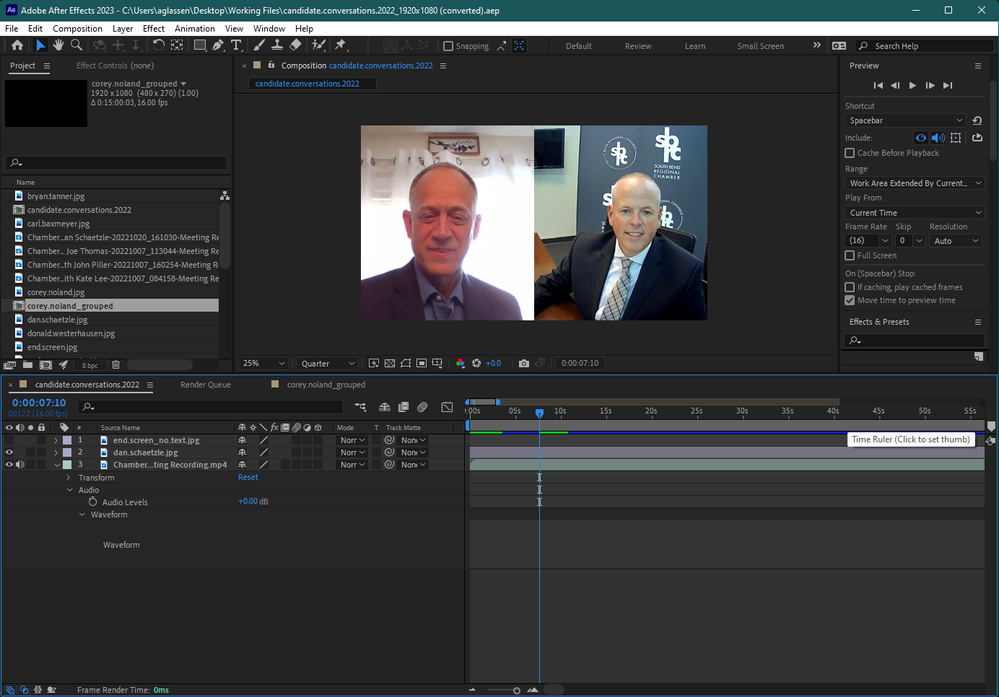Screen dimensions: 999x697
Task: Take snapshot with the camera icon
Action: tap(524, 364)
